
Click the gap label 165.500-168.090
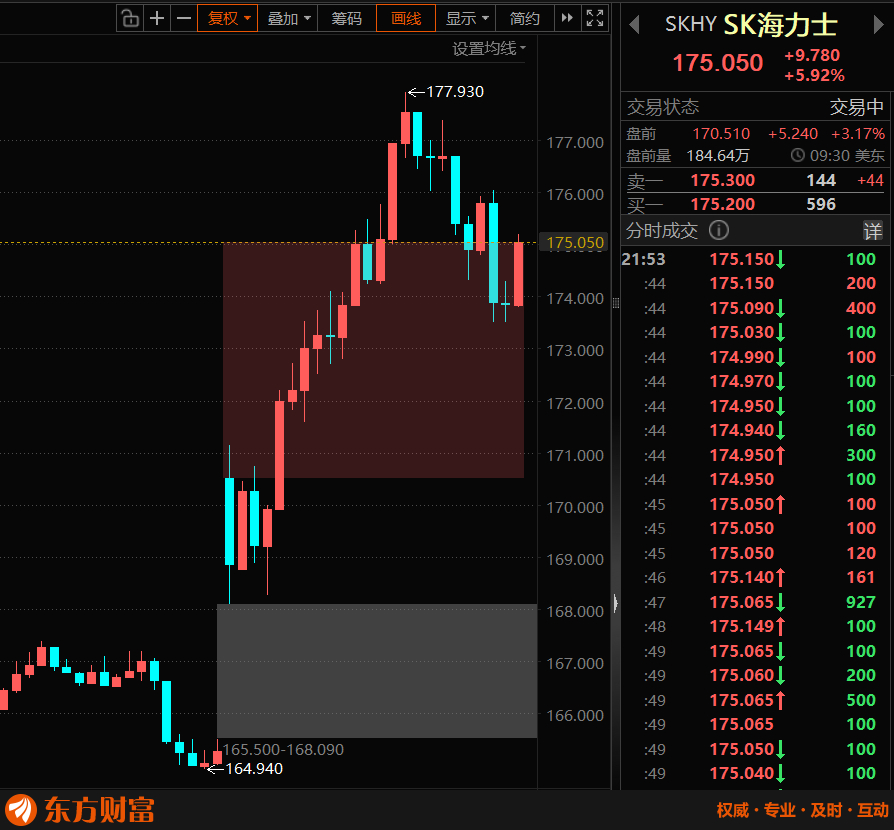pos(283,749)
